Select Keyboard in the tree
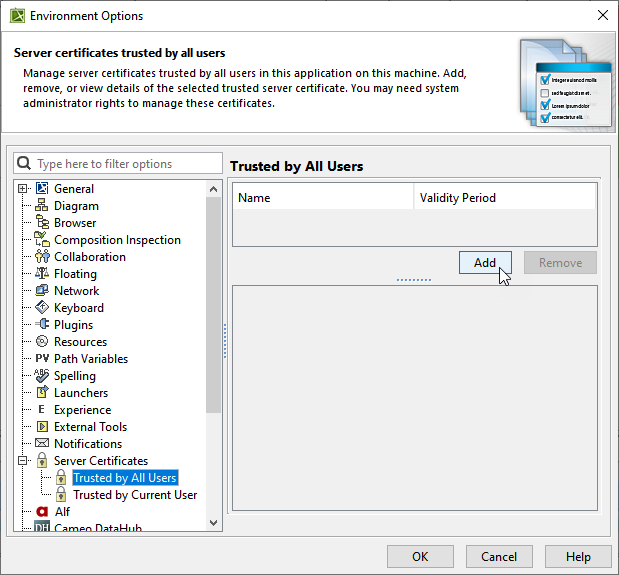The width and height of the screenshot is (619, 575). click(x=79, y=307)
